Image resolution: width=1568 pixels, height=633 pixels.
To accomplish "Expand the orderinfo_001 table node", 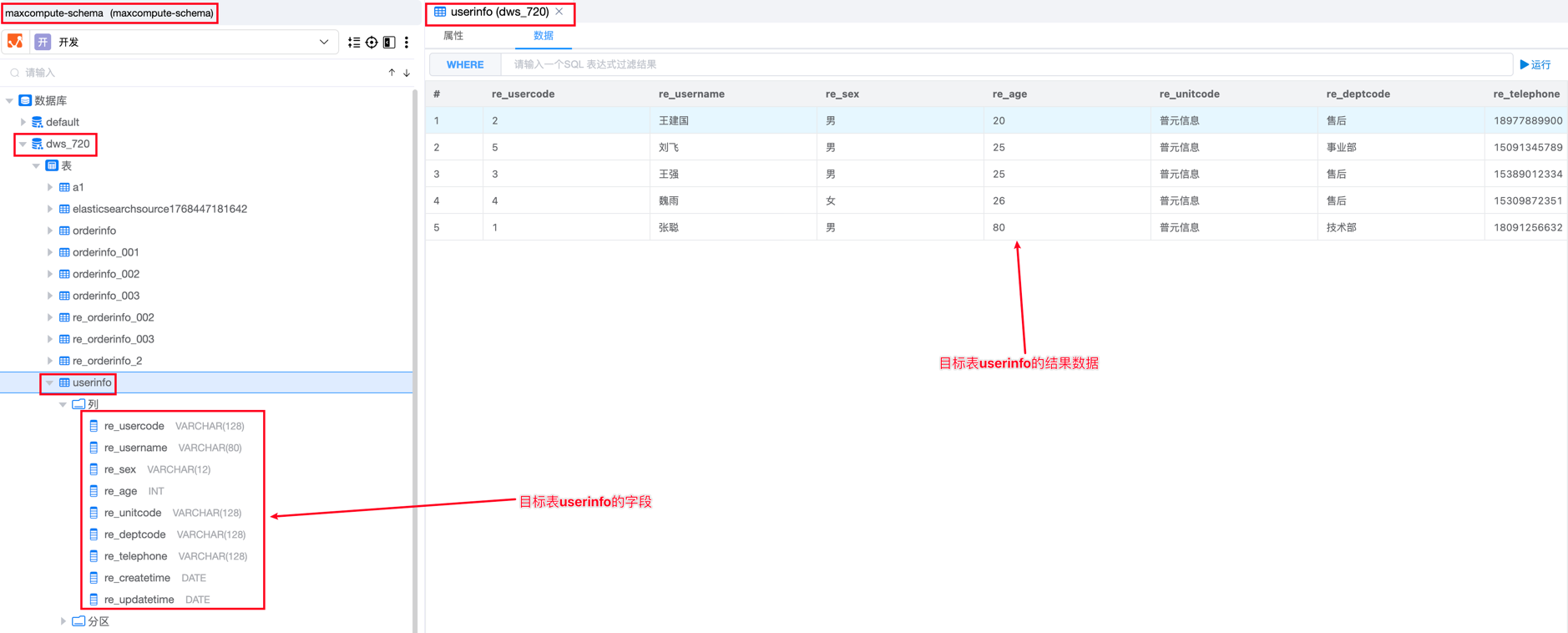I will tap(50, 252).
